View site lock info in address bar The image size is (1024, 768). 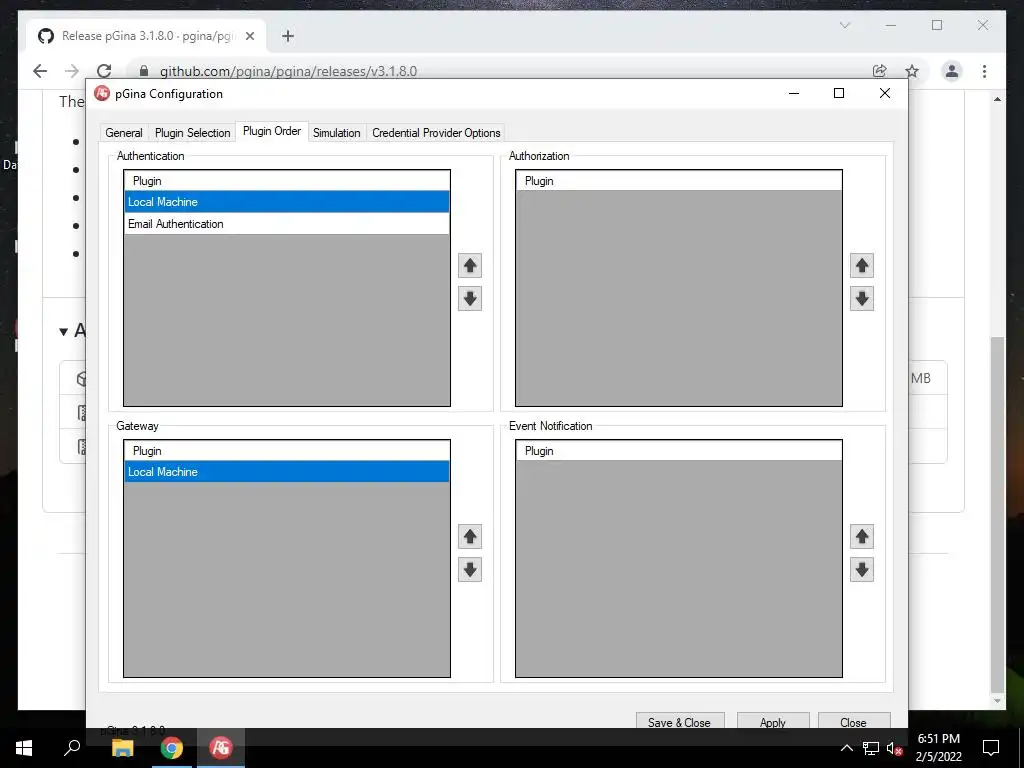144,71
